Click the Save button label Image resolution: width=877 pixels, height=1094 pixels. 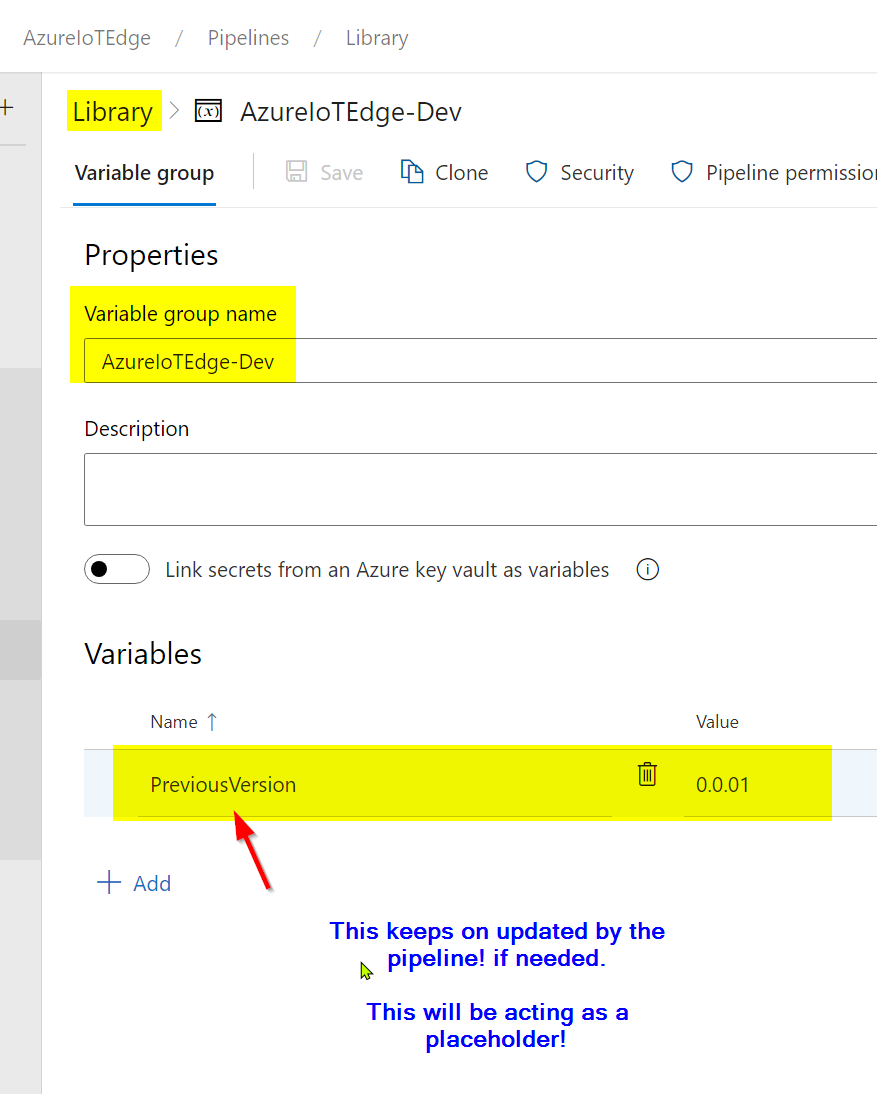click(x=341, y=173)
